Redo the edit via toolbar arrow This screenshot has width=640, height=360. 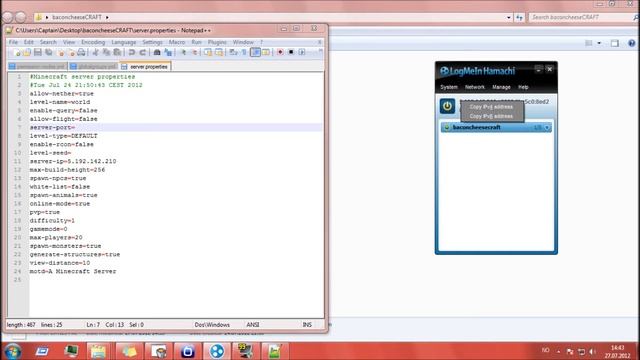coord(142,52)
